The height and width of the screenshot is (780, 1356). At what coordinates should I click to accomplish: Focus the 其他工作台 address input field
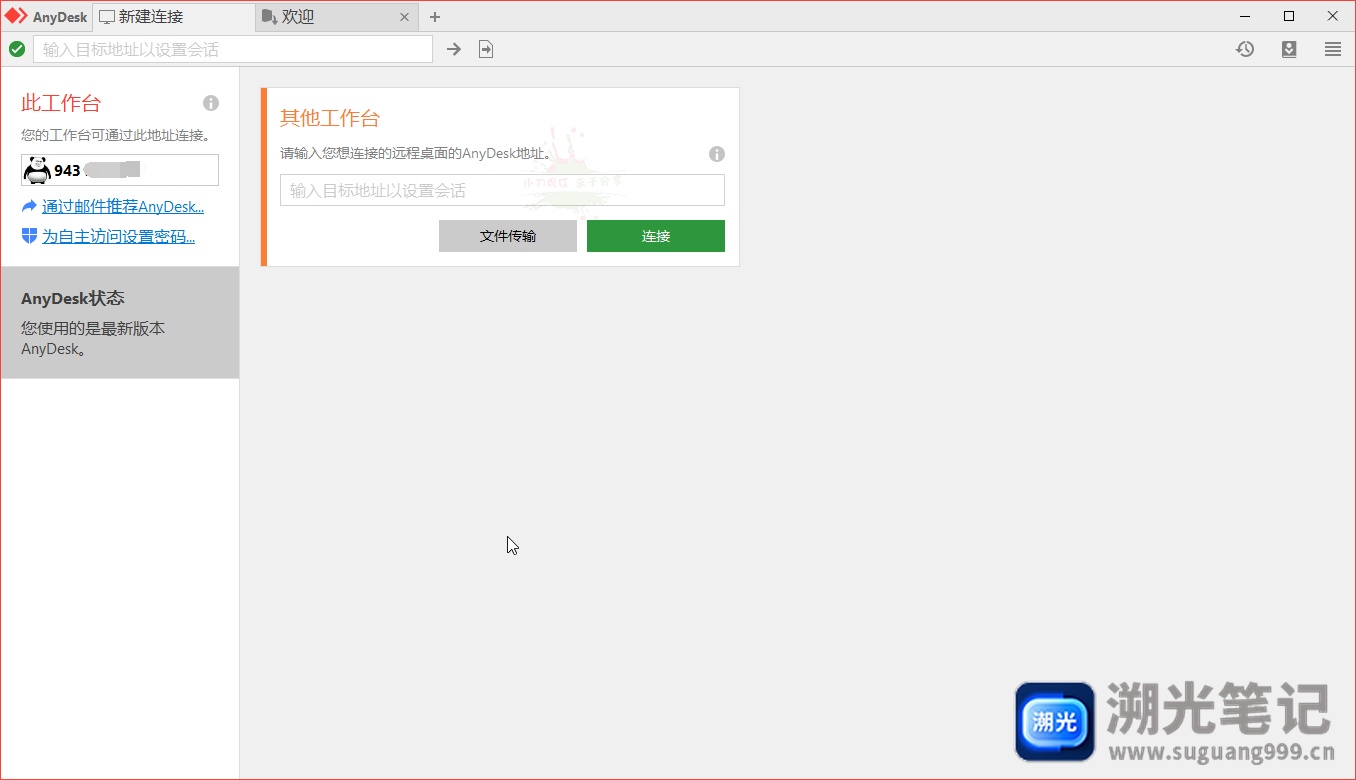tap(502, 190)
